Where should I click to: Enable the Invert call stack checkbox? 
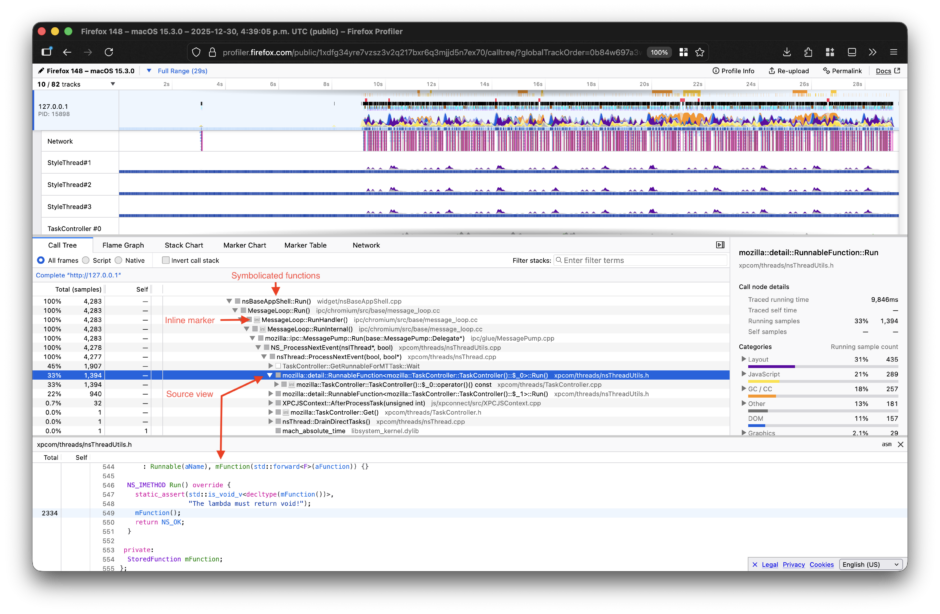(x=166, y=260)
